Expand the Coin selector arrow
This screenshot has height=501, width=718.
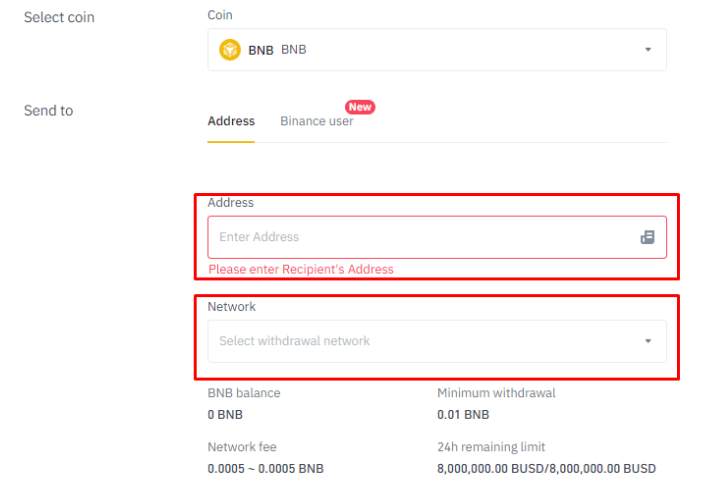point(648,49)
